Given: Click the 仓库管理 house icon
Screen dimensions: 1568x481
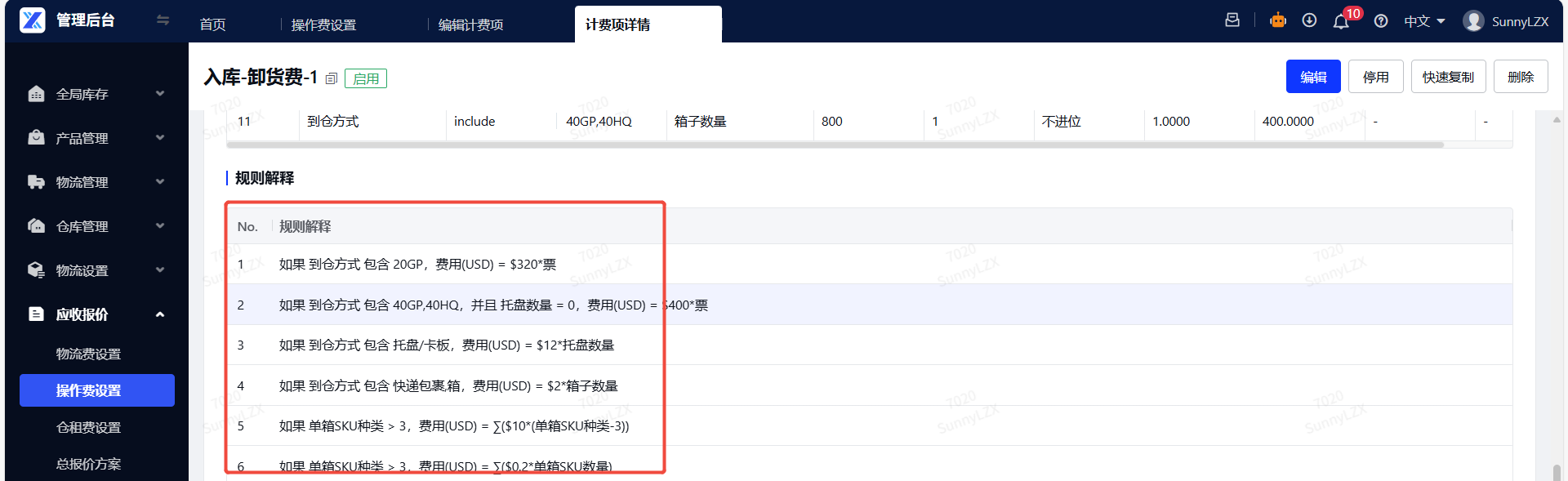Looking at the screenshot, I should pyautogui.click(x=36, y=226).
